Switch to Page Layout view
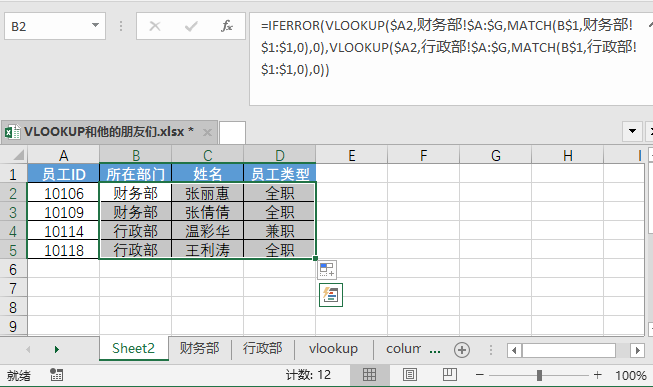Viewport: 653px width, 387px height. click(x=409, y=375)
